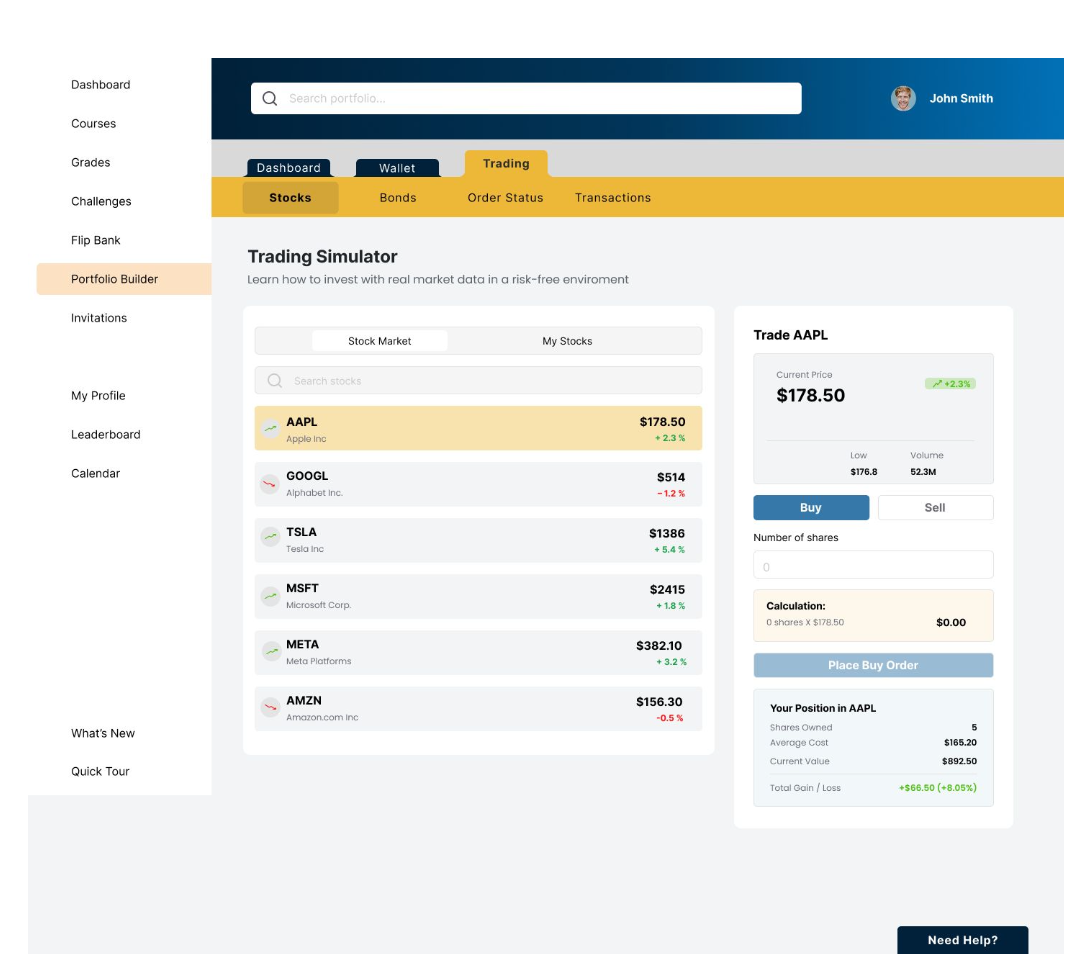1068x966 pixels.
Task: Click the $178.50 current price value
Action: point(811,396)
